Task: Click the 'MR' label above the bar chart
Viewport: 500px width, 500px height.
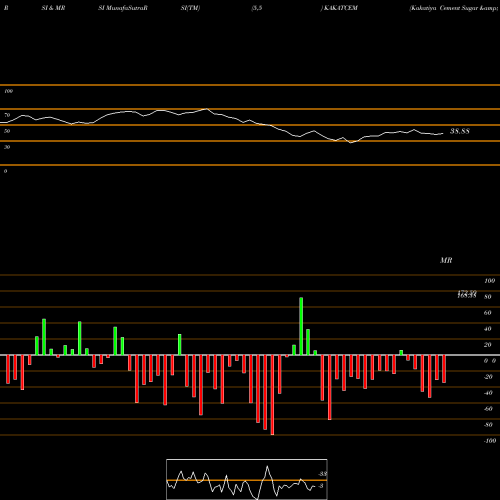Action: pos(446,260)
